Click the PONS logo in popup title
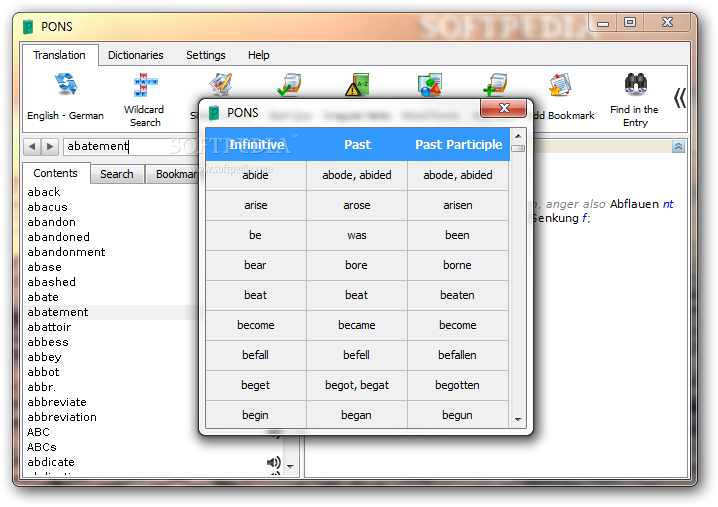718x507 pixels. click(x=214, y=113)
